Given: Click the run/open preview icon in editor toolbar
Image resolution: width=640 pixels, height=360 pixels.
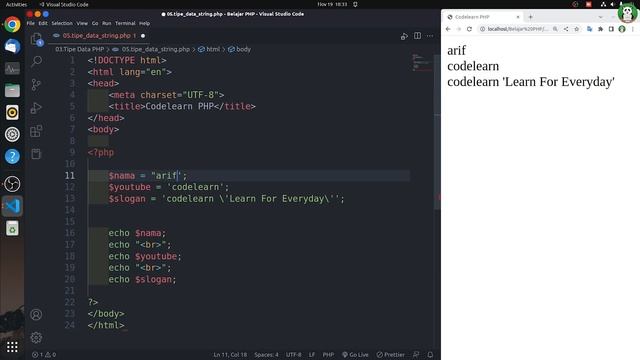Looking at the screenshot, I should point(404,36).
